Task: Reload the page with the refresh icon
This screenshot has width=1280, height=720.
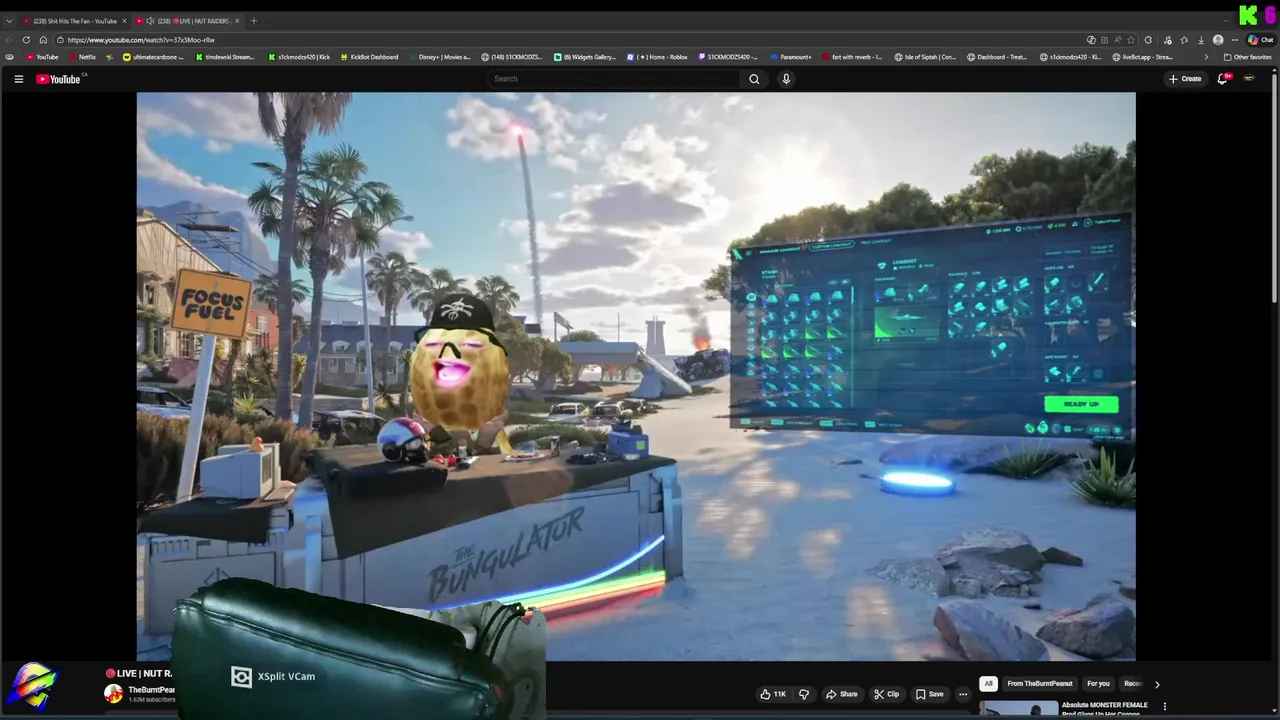Action: click(x=26, y=40)
